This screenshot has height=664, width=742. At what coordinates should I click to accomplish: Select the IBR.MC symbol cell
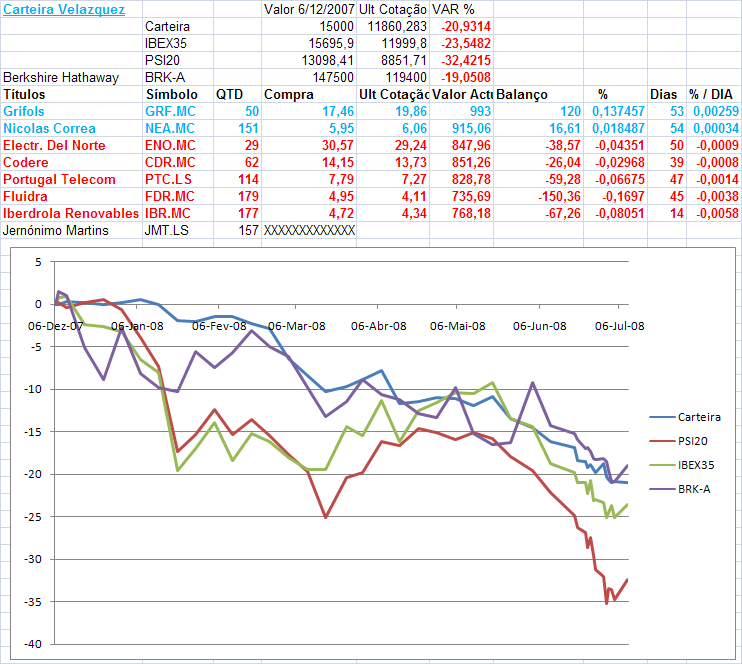(x=178, y=214)
